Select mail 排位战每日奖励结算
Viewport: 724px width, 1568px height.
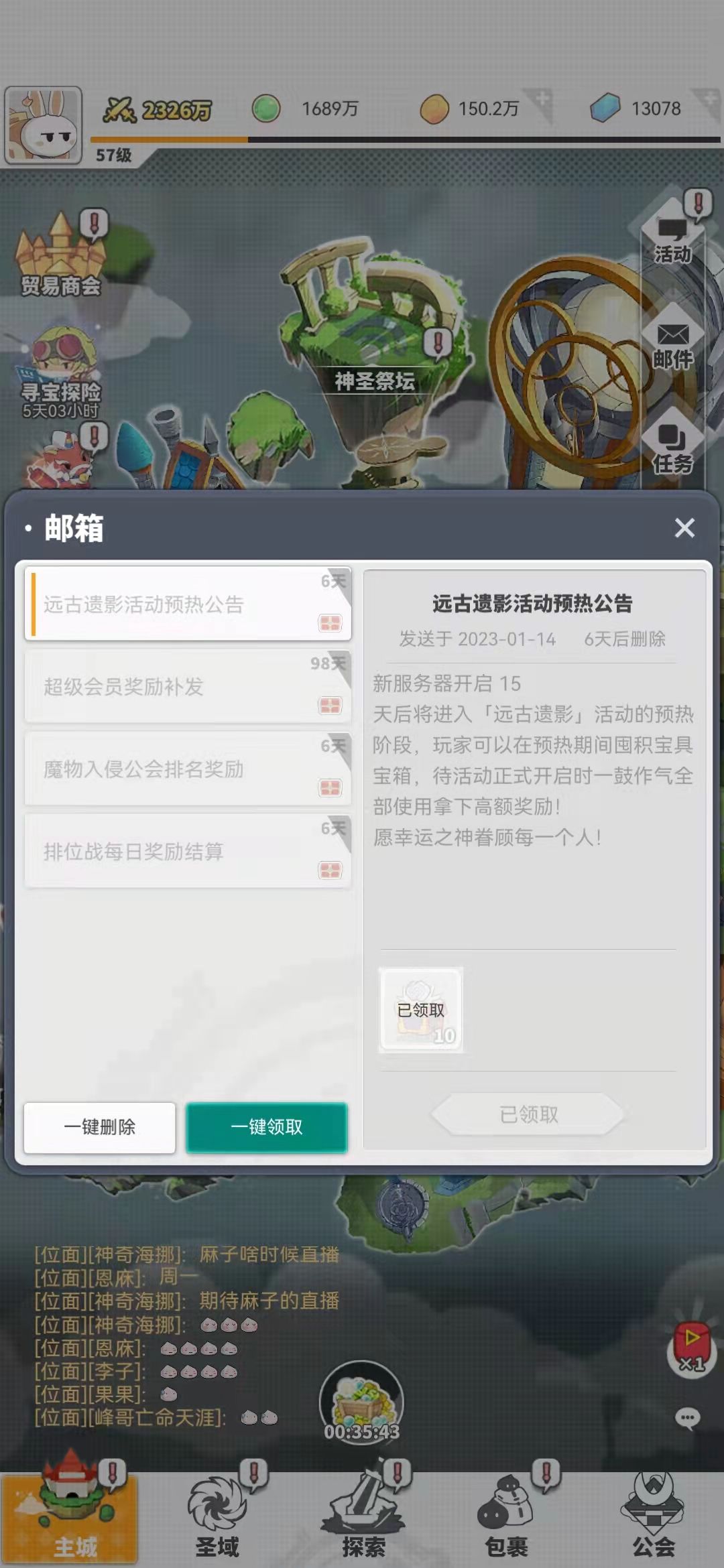coord(188,851)
